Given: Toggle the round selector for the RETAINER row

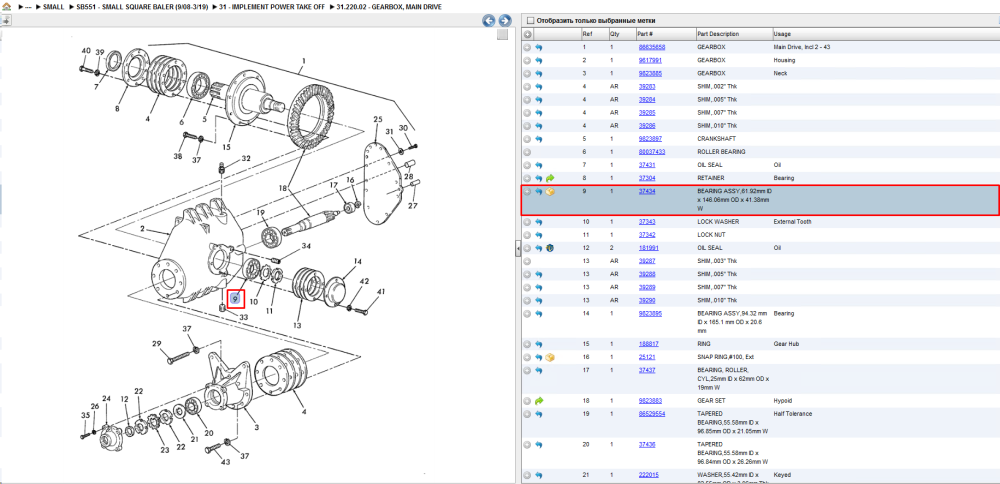Looking at the screenshot, I should coord(527,178).
